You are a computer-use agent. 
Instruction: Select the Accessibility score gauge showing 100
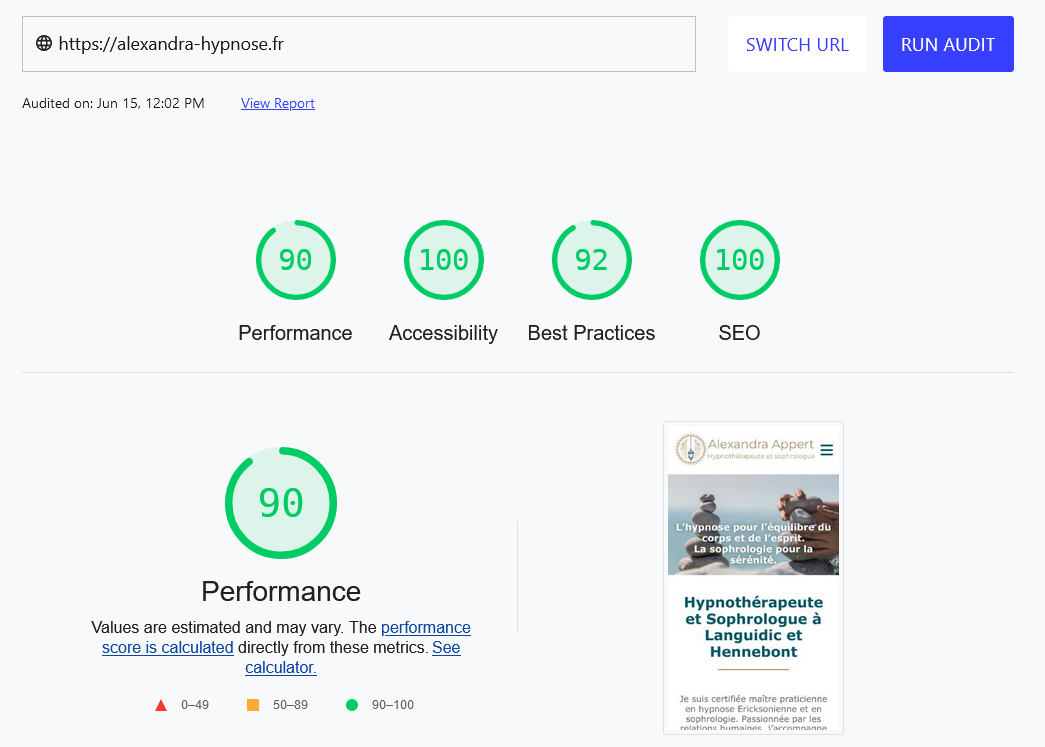click(443, 260)
